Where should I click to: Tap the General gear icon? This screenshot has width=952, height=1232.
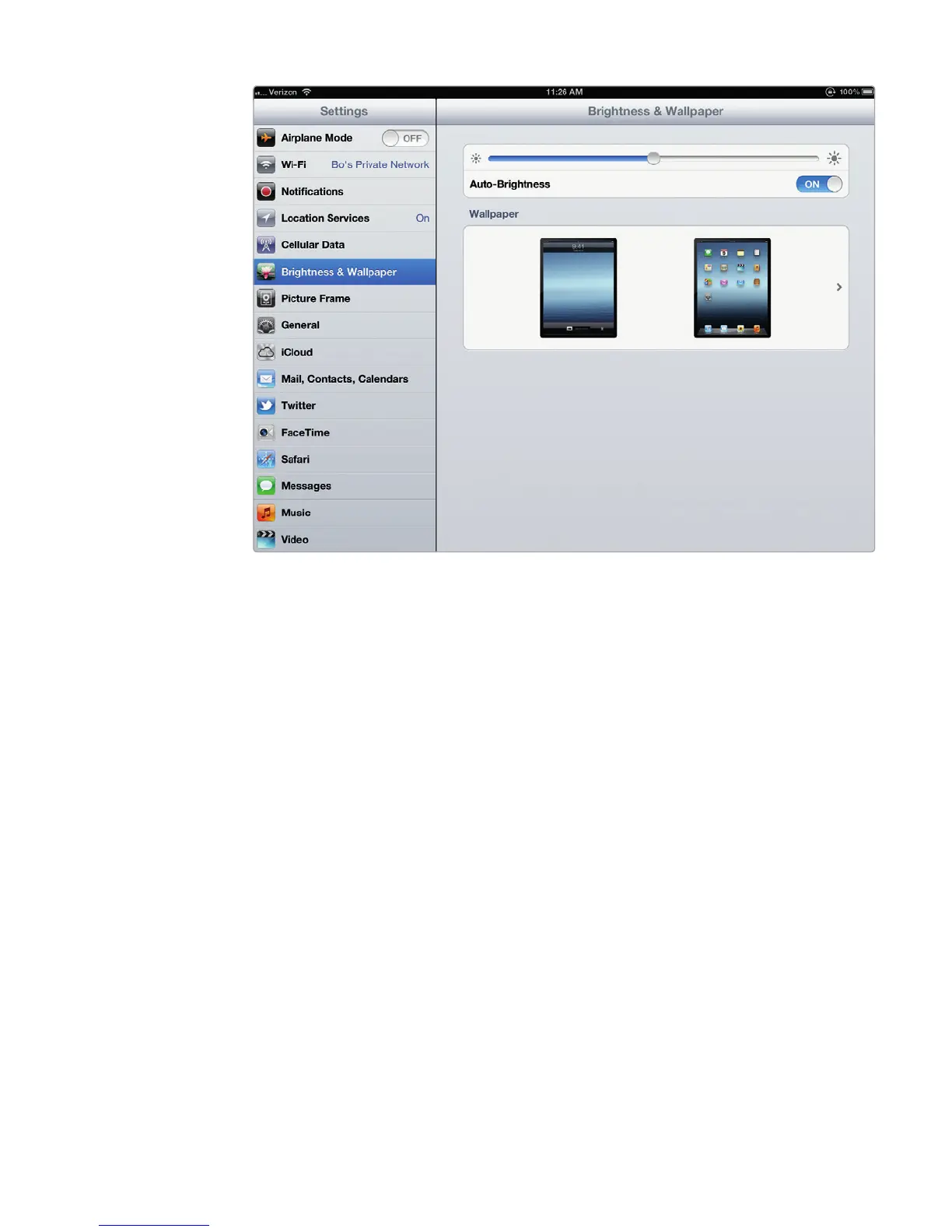(266, 325)
